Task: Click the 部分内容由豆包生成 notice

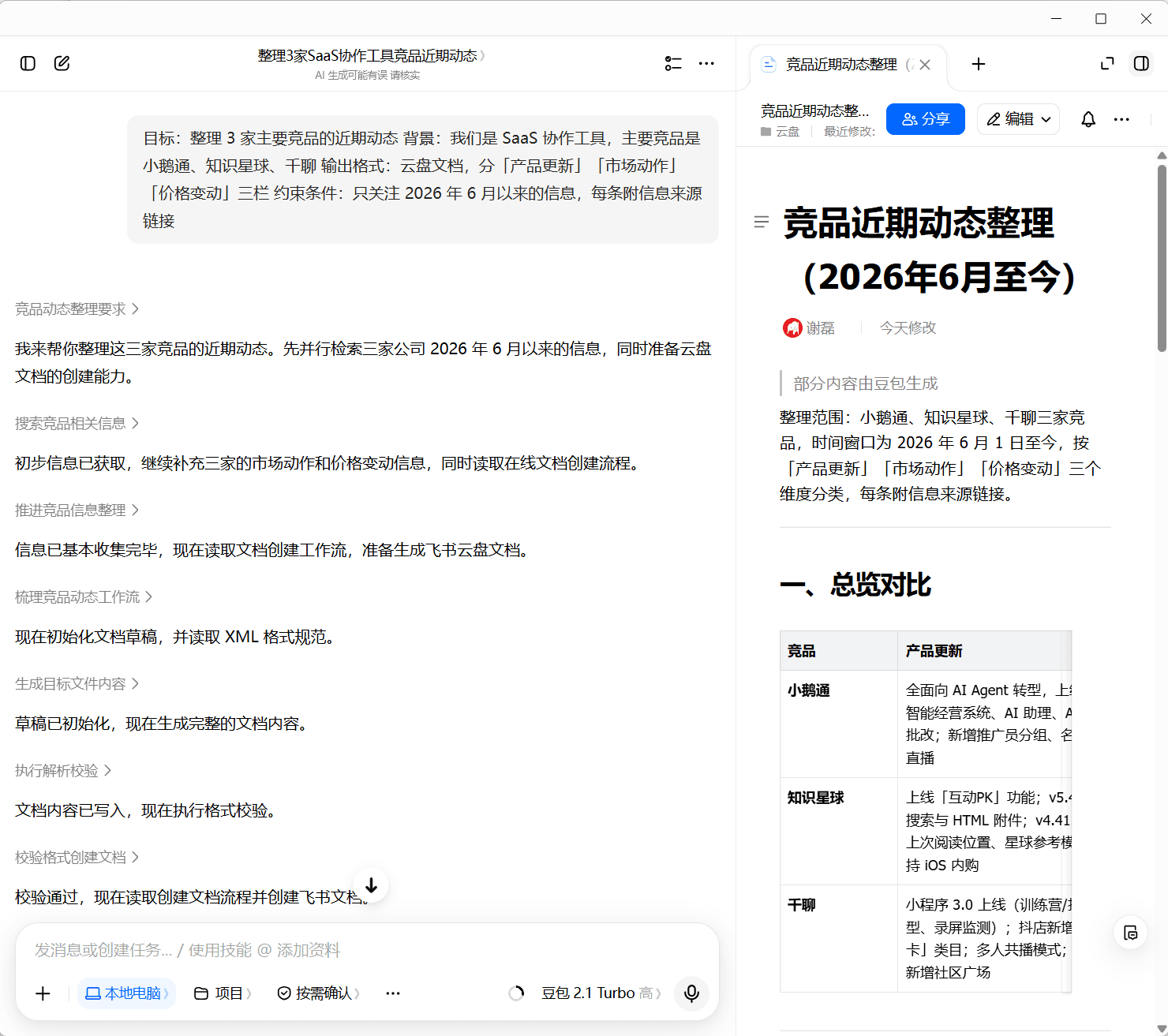Action: point(866,383)
